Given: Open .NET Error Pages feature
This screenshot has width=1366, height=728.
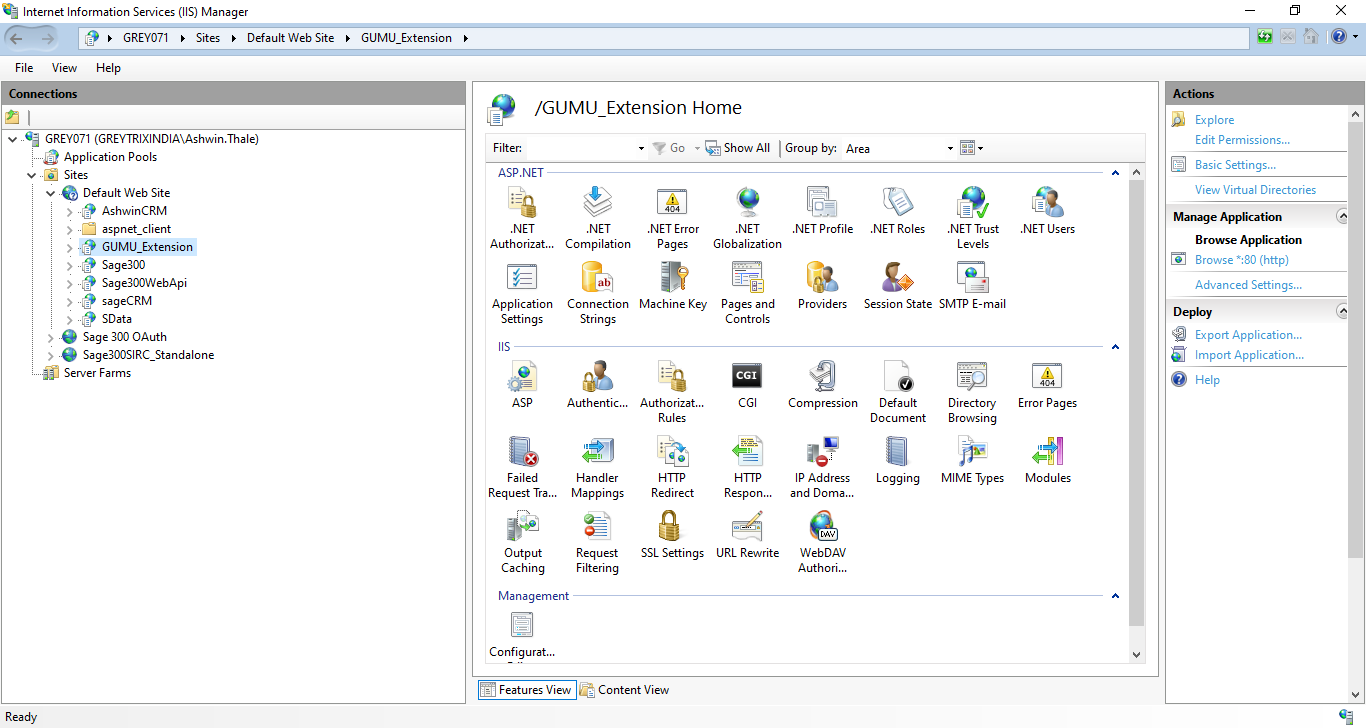Looking at the screenshot, I should click(672, 218).
